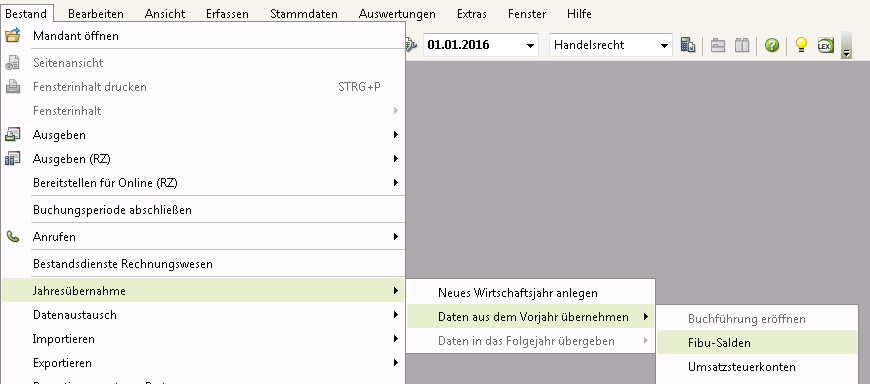Click the green phone icon beside Anrufen
870x384 pixels.
coord(12,237)
